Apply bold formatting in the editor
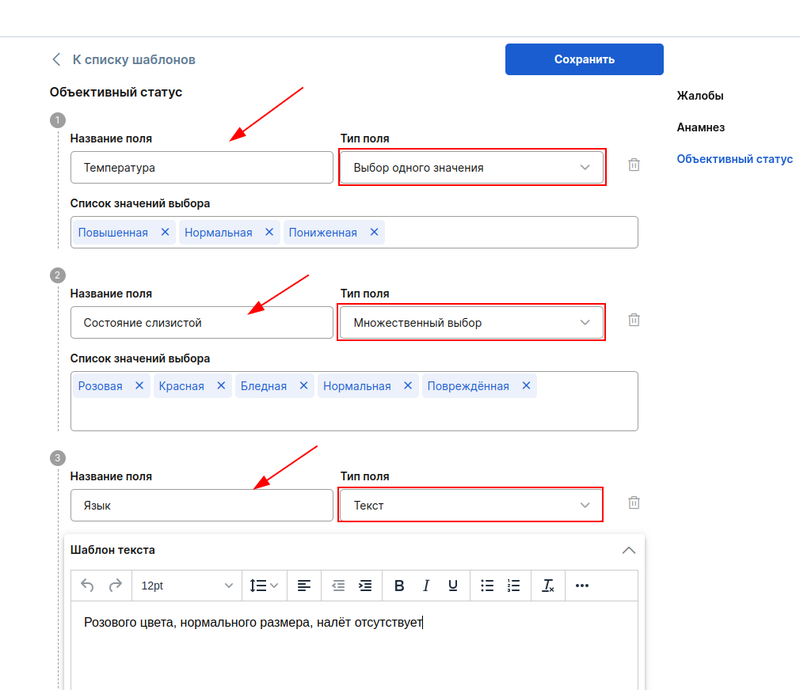800x690 pixels. pos(399,585)
